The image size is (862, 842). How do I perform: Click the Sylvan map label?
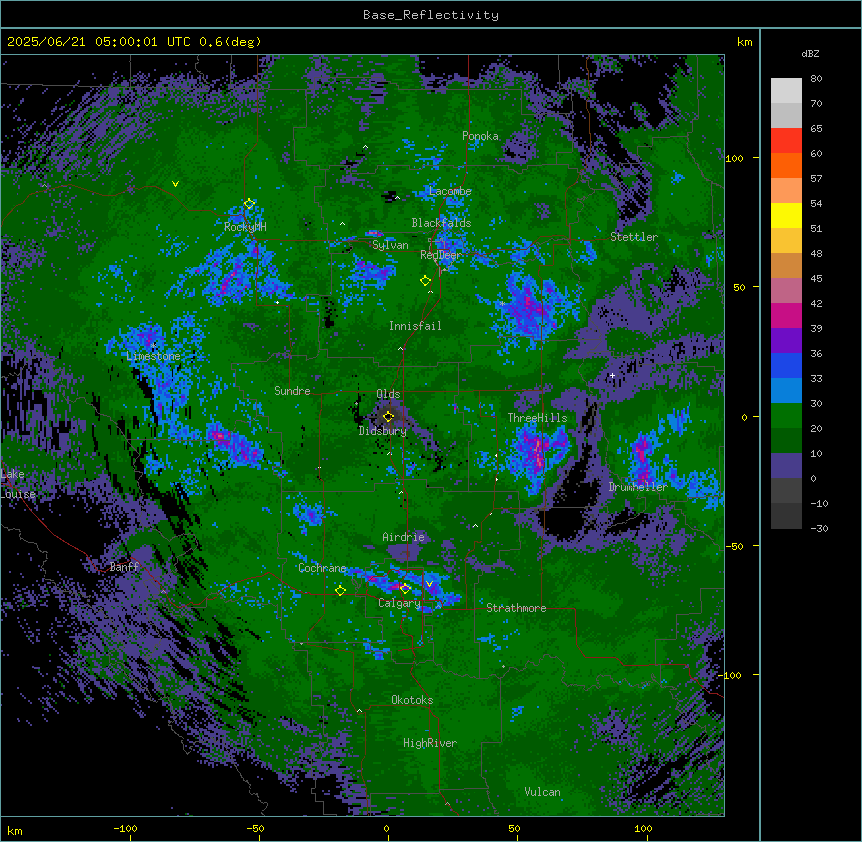(x=390, y=245)
